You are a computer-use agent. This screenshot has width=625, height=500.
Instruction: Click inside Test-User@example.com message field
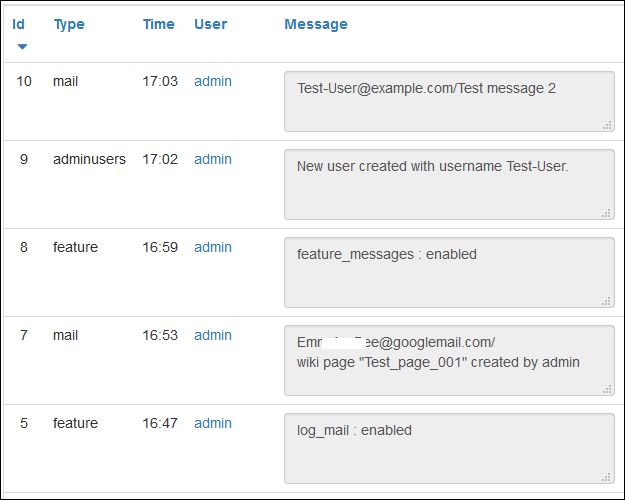coord(449,102)
